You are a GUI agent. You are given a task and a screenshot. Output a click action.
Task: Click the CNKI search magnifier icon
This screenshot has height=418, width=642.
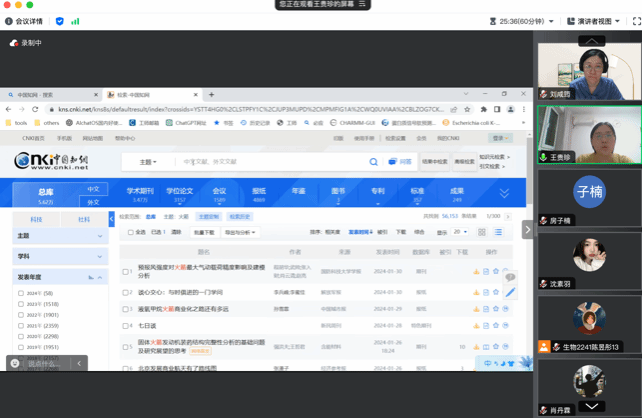[374, 161]
